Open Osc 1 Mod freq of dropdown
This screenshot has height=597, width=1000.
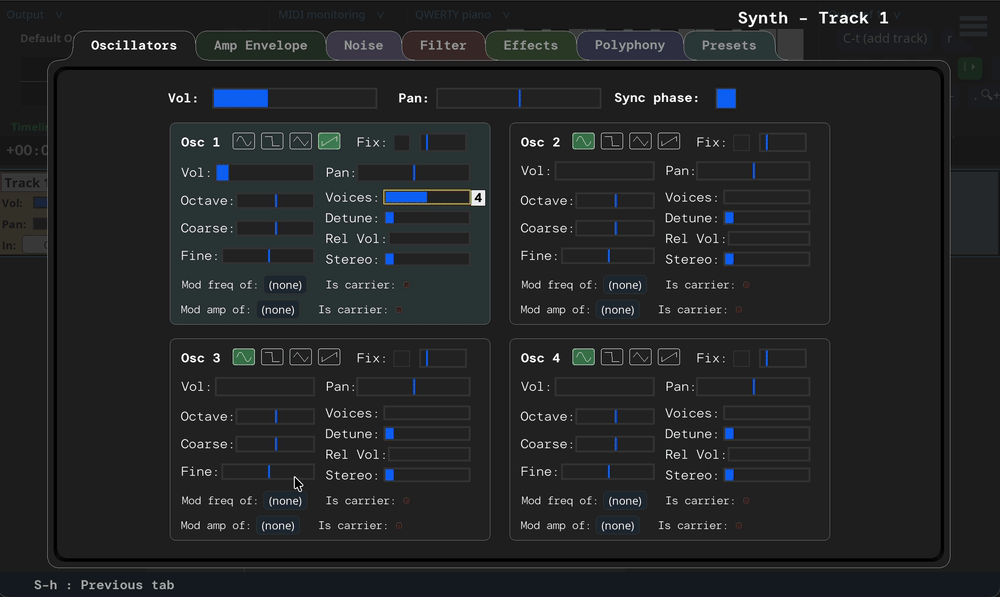coord(285,285)
